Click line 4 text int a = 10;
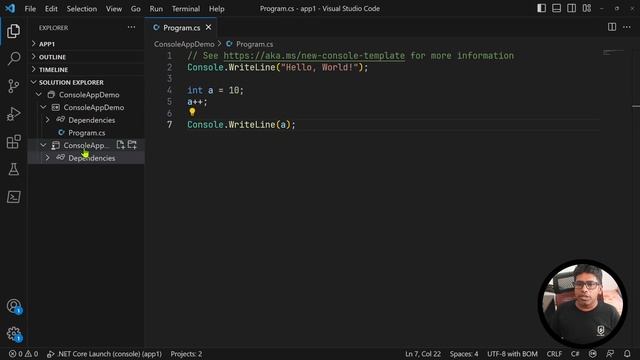This screenshot has height=360, width=640. 215,90
